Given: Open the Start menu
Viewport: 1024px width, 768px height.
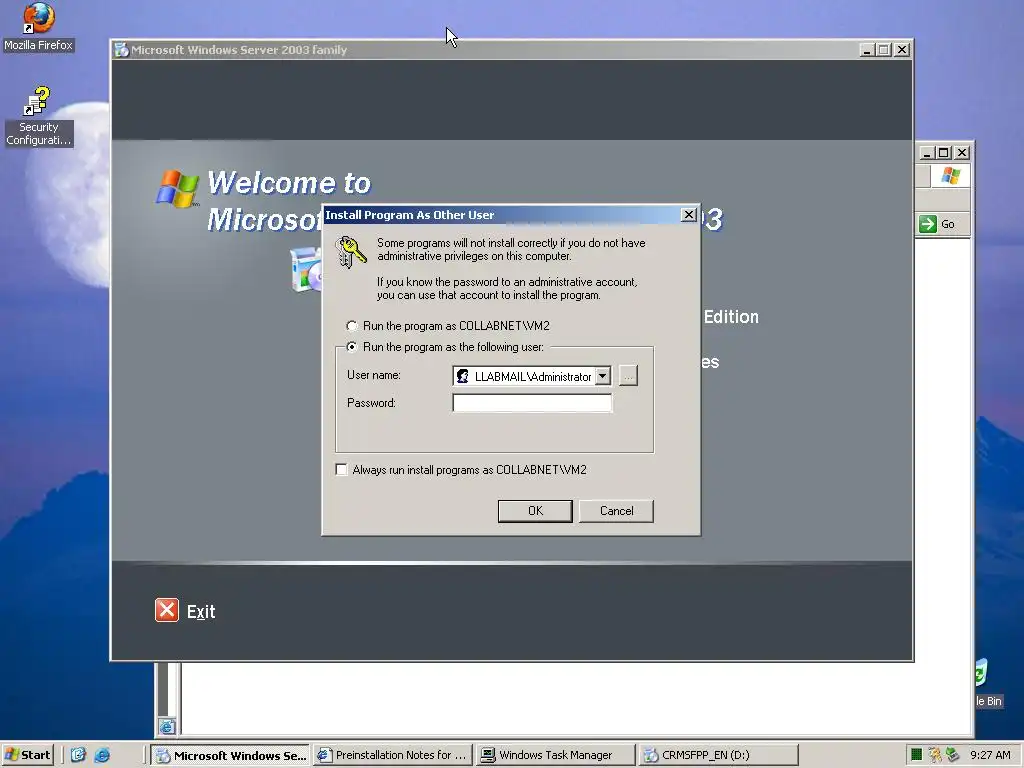Looking at the screenshot, I should coord(27,755).
